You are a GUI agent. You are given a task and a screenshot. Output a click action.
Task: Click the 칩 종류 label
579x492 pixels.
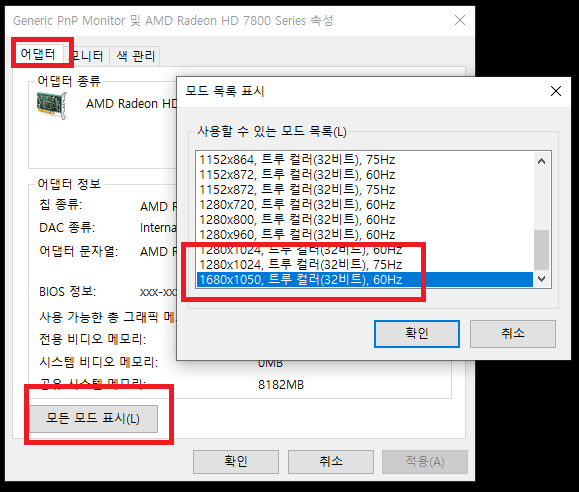coord(61,204)
